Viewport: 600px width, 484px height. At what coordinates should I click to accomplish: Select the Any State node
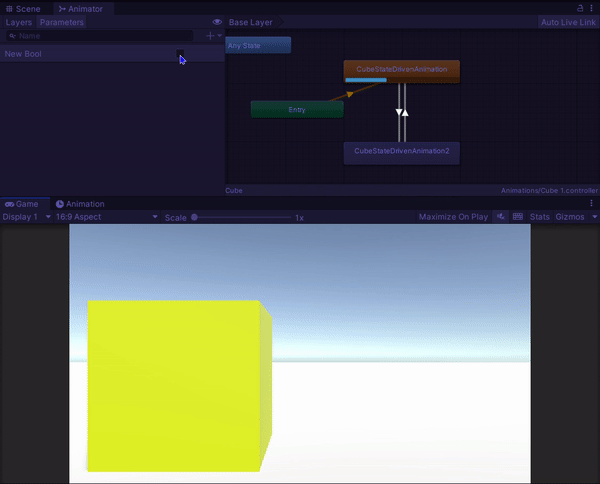click(258, 45)
